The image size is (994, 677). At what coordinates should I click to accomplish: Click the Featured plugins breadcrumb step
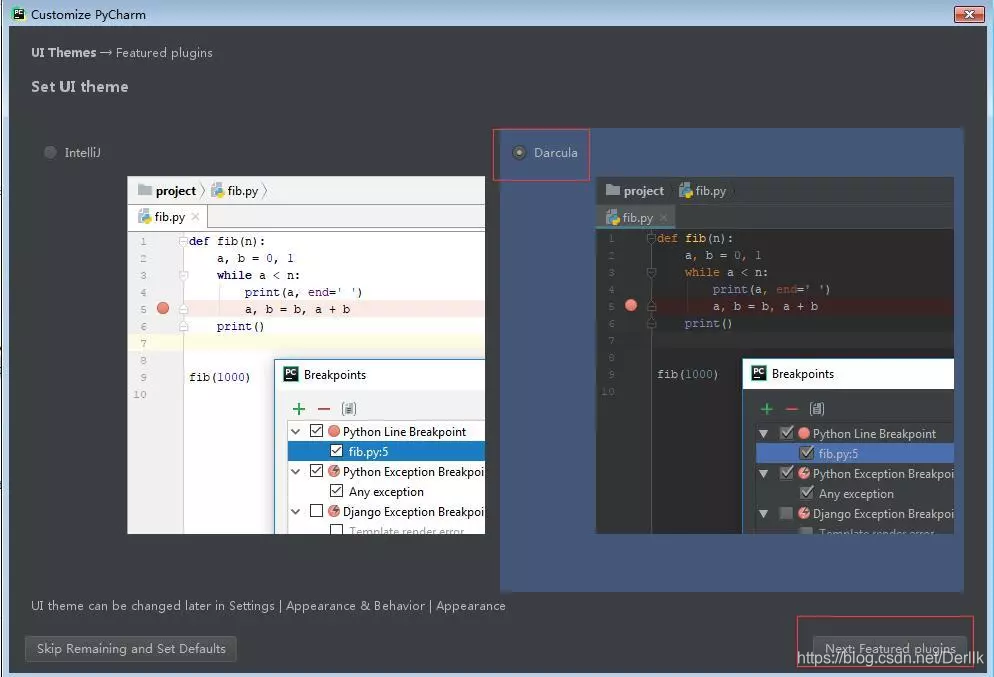(x=164, y=53)
